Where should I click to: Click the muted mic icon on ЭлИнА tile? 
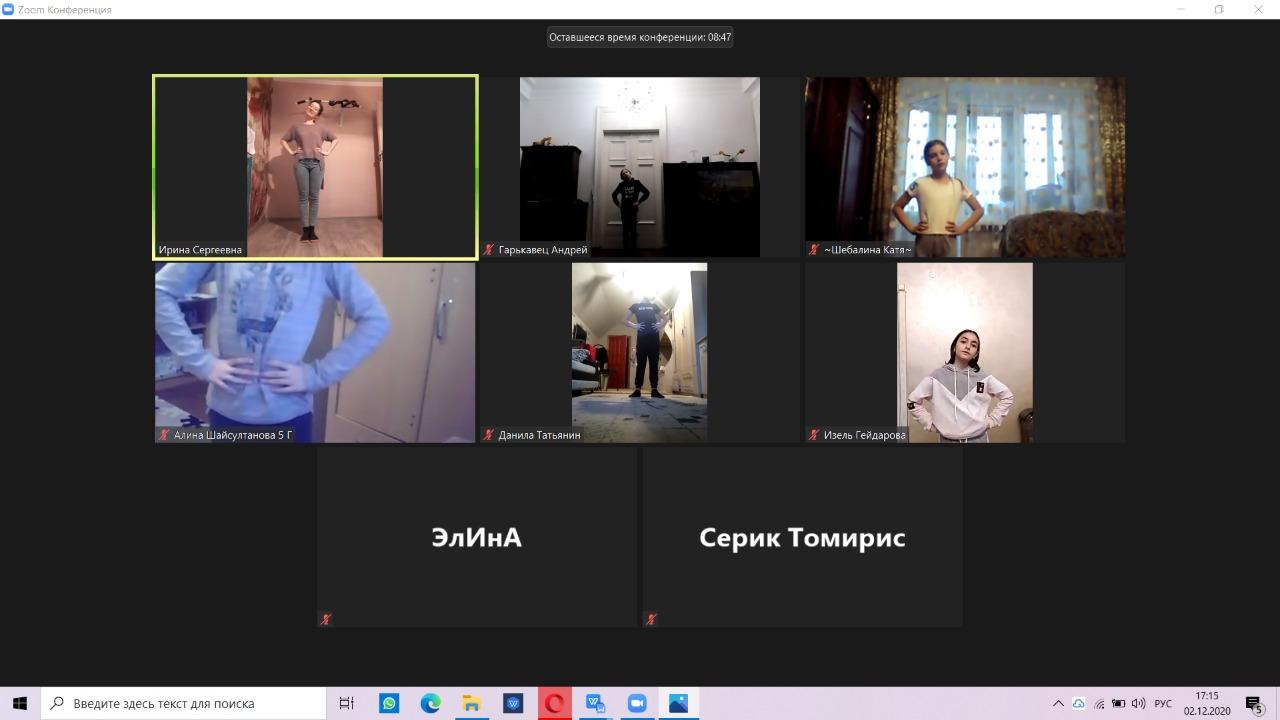click(x=326, y=619)
